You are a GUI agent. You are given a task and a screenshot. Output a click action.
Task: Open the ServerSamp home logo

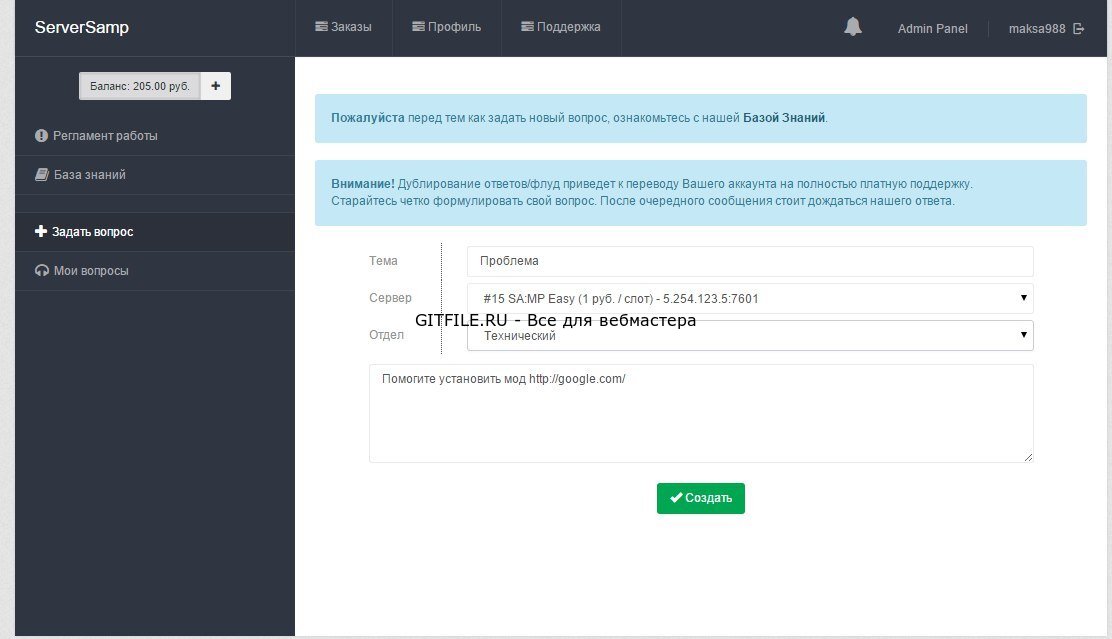(82, 28)
